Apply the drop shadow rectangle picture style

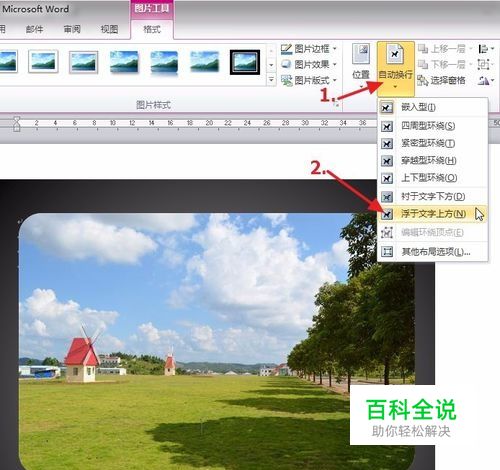pos(124,61)
